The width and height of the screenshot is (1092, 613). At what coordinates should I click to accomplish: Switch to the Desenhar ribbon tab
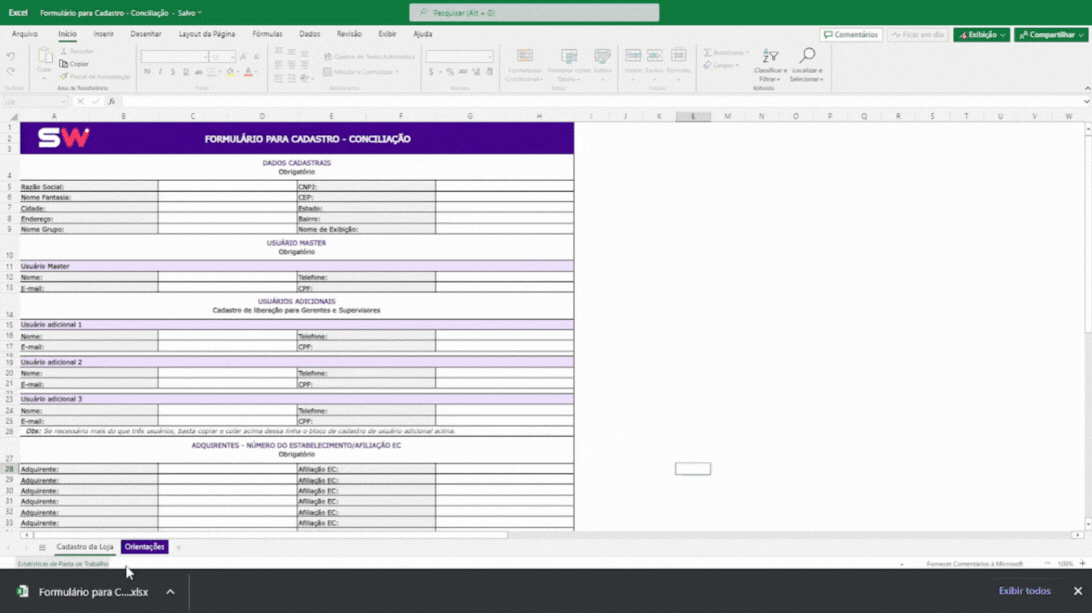click(x=146, y=33)
